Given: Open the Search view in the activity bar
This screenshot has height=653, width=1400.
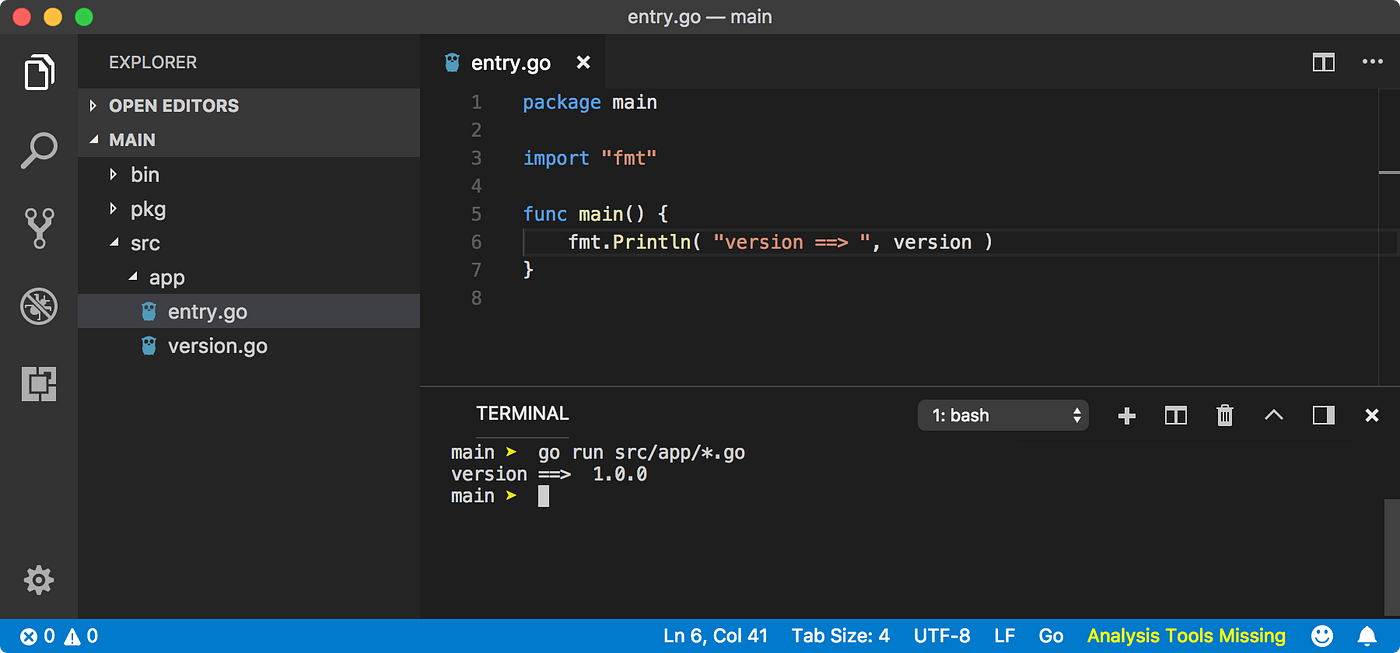Looking at the screenshot, I should [38, 150].
